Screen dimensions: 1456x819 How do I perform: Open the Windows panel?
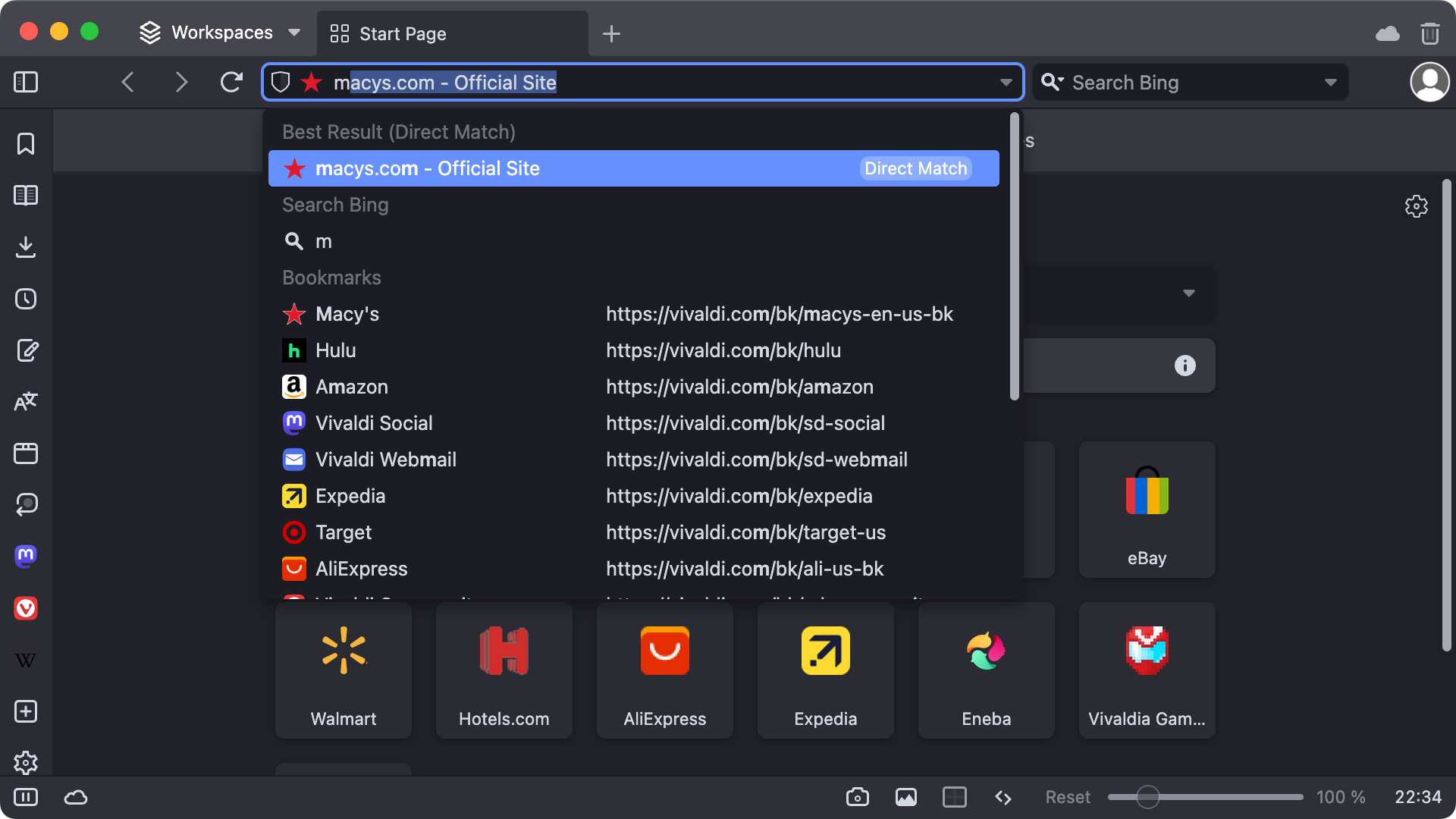25,453
